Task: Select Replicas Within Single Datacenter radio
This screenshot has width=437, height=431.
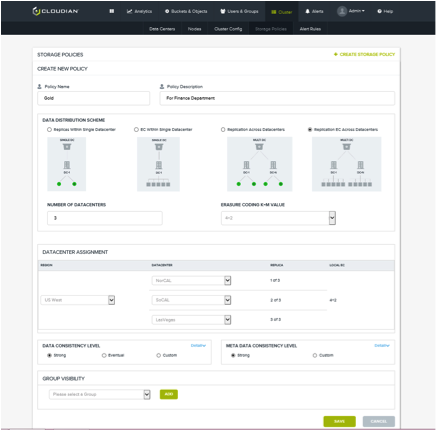Action: [x=49, y=130]
